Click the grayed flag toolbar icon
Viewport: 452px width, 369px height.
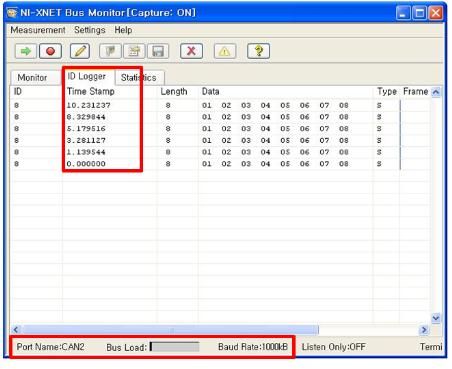pyautogui.click(x=110, y=51)
